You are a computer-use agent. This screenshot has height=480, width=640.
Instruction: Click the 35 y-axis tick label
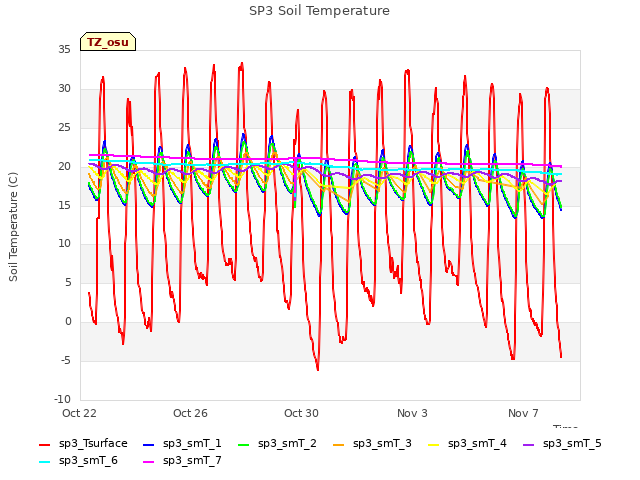[x=64, y=50]
